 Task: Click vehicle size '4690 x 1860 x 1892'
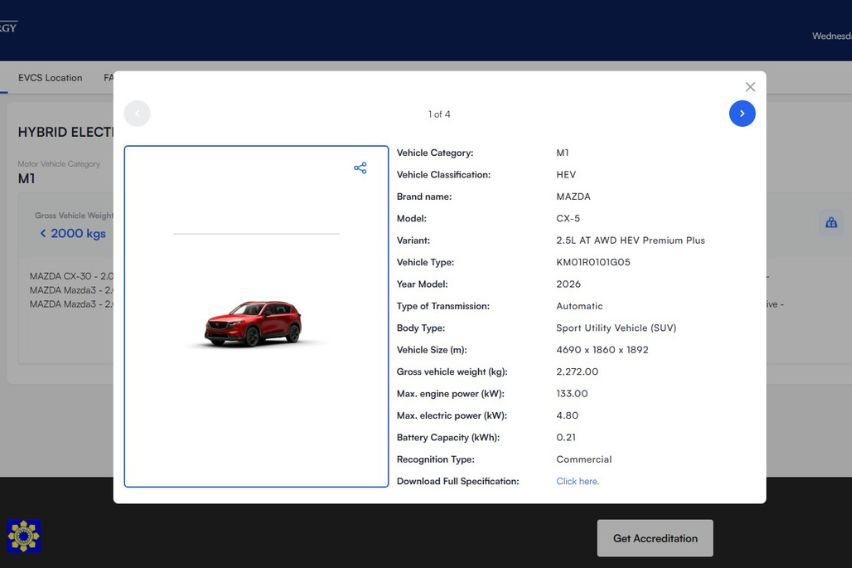click(602, 350)
